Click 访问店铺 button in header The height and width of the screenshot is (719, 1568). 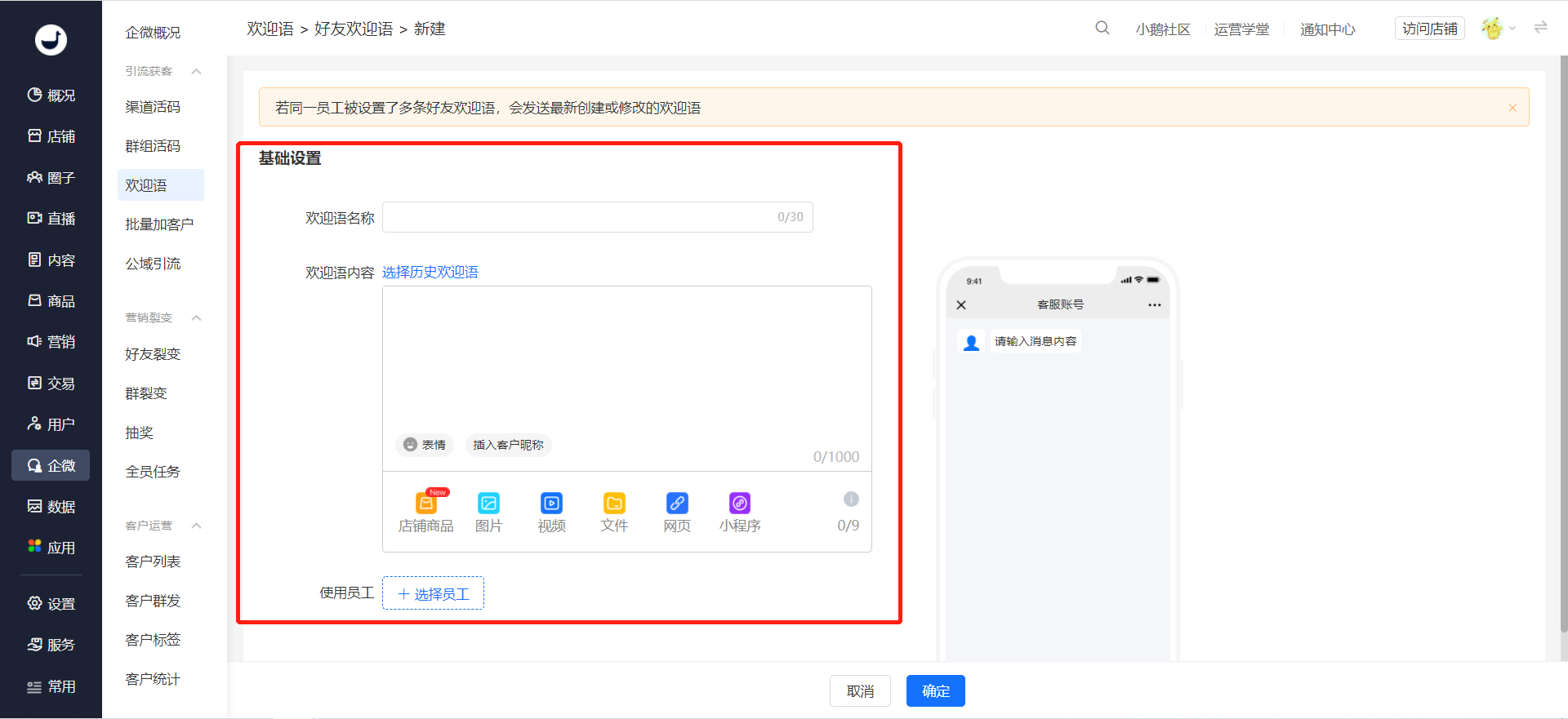pyautogui.click(x=1430, y=29)
